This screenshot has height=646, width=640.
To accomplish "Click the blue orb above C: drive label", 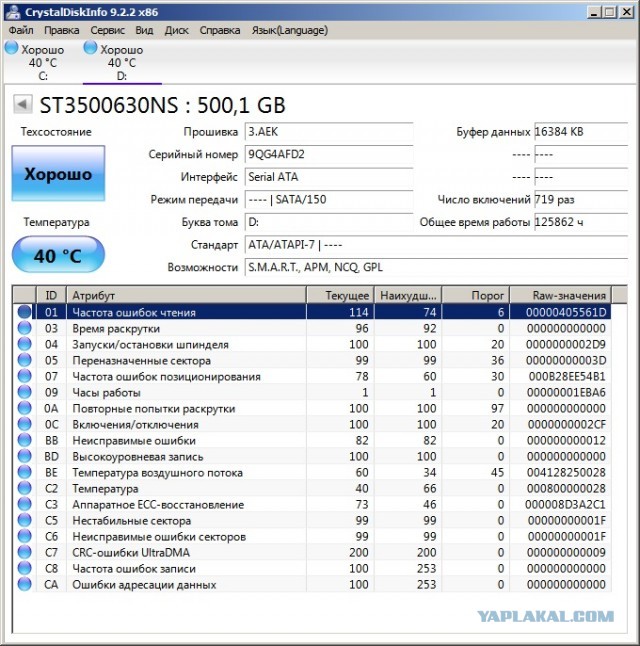I will [x=12, y=48].
